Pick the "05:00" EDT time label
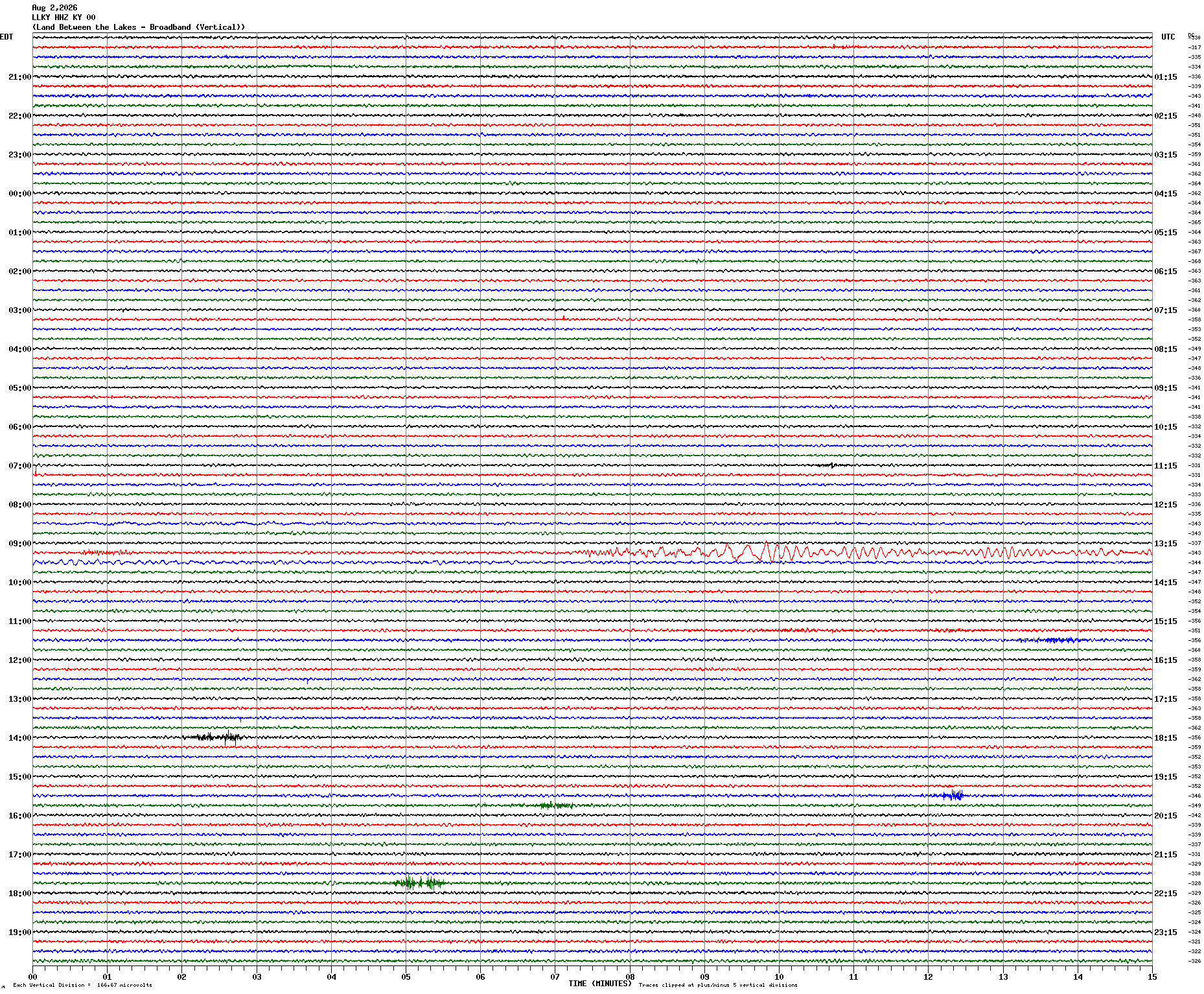Viewport: 1204px width, 994px height. (19, 388)
